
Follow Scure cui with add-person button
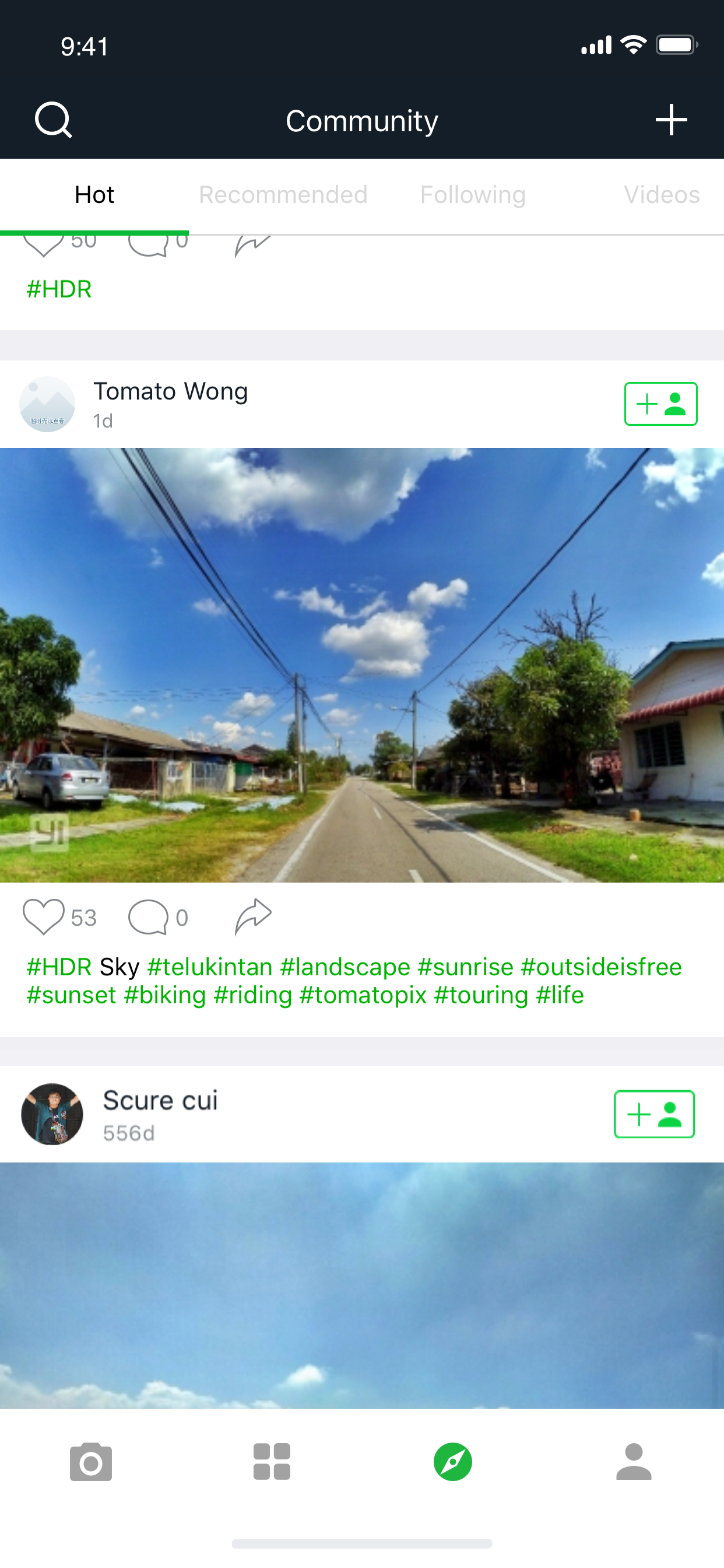[x=654, y=1114]
